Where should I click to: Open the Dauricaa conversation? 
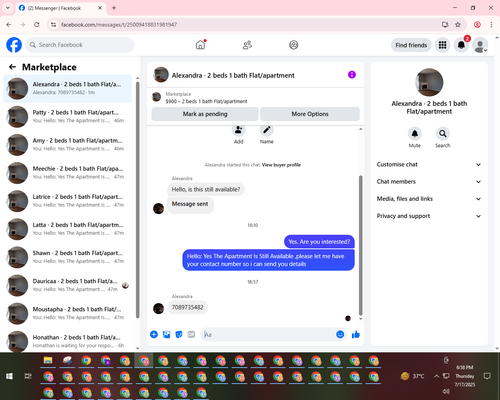67,285
